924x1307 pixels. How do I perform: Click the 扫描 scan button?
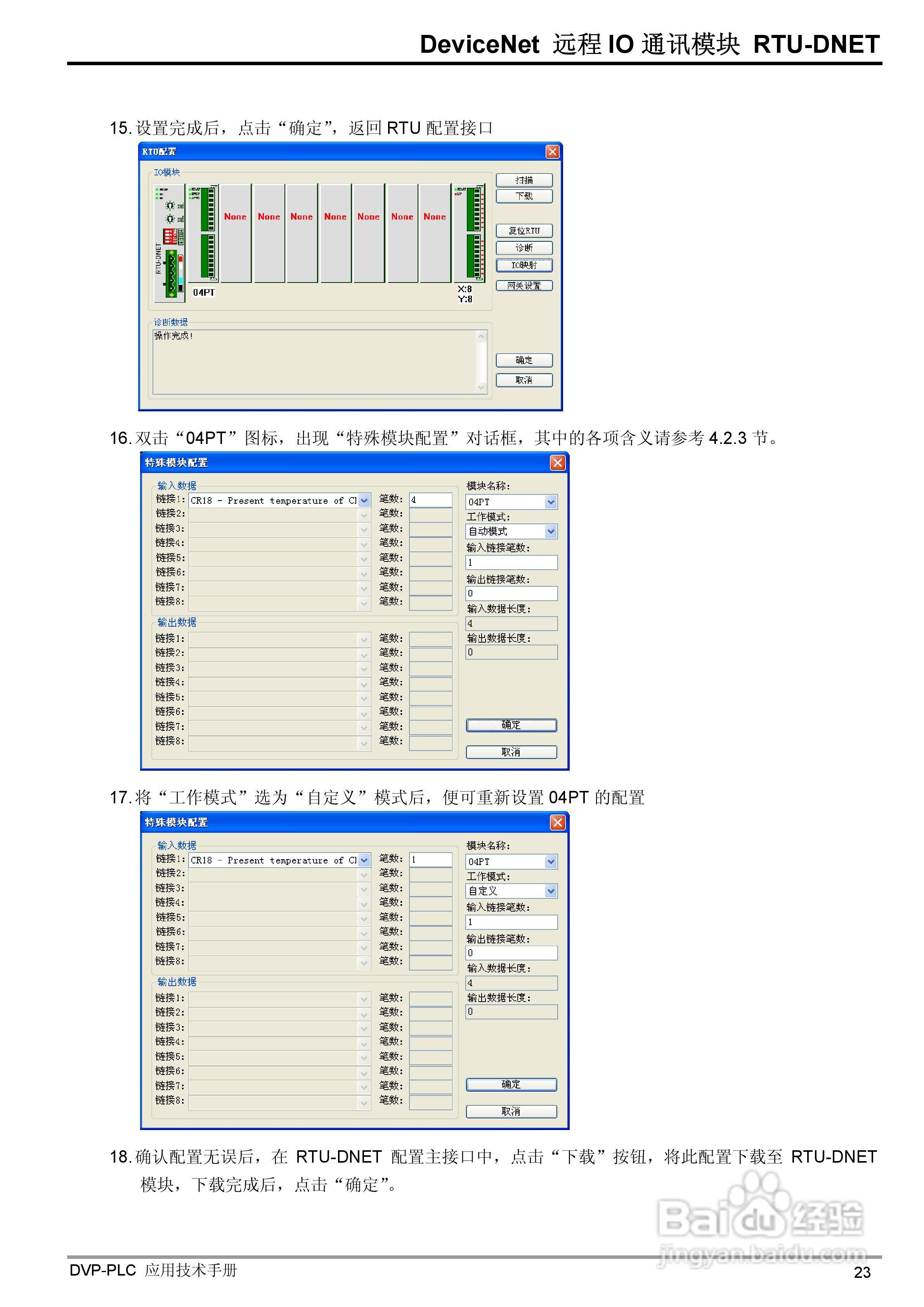point(524,180)
